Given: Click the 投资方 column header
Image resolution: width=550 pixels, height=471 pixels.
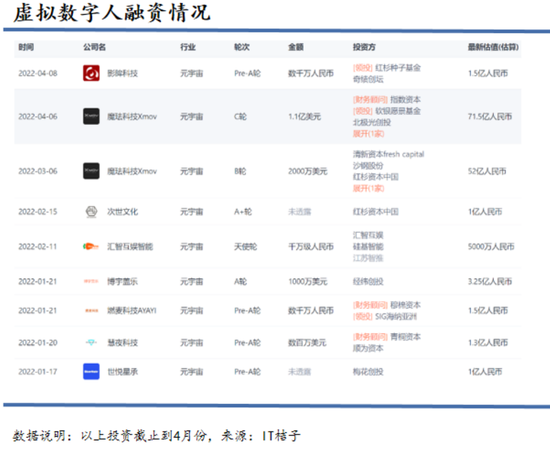Looking at the screenshot, I should pyautogui.click(x=364, y=47).
